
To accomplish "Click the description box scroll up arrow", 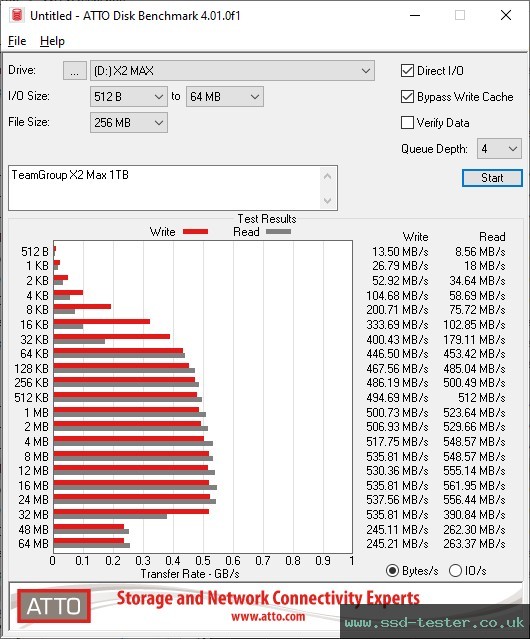I will pos(328,176).
